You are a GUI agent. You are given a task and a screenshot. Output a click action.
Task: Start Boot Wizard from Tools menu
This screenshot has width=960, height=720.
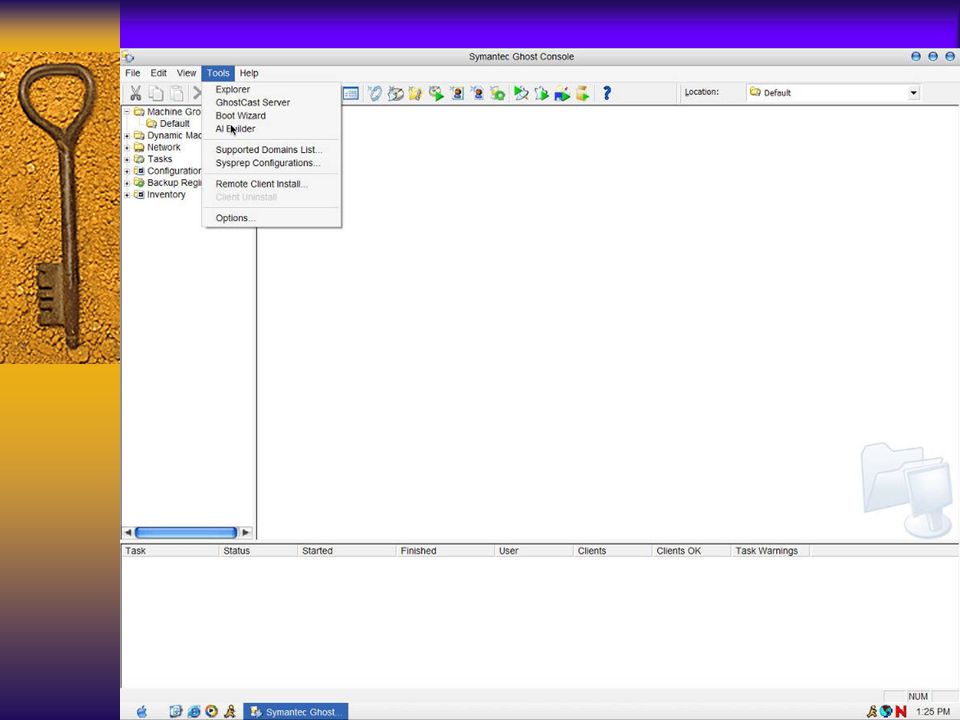[x=272, y=116]
